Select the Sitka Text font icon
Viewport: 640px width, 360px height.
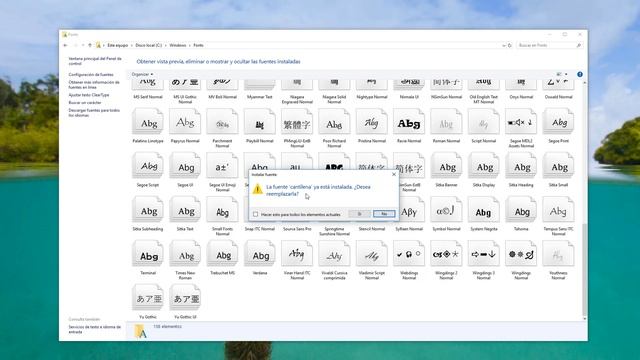coord(185,210)
